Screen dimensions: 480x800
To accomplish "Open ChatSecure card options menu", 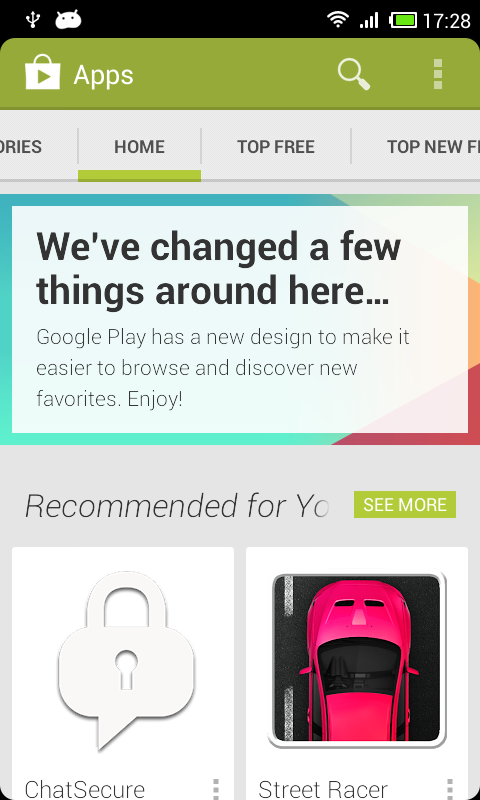I will point(215,789).
